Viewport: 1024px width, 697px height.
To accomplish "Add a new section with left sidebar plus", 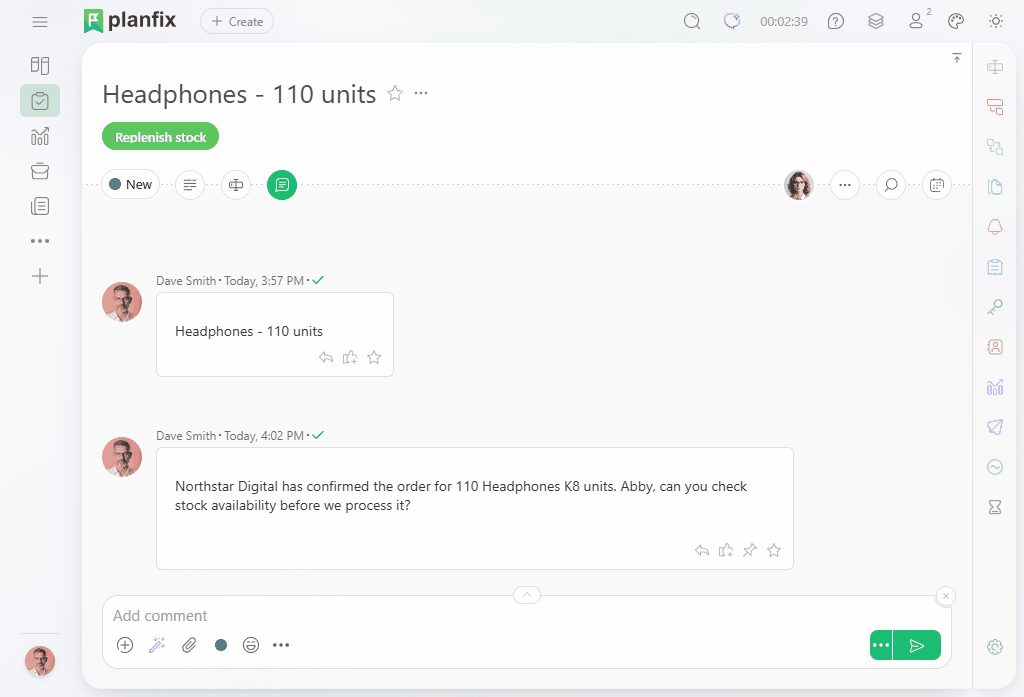I will [40, 276].
